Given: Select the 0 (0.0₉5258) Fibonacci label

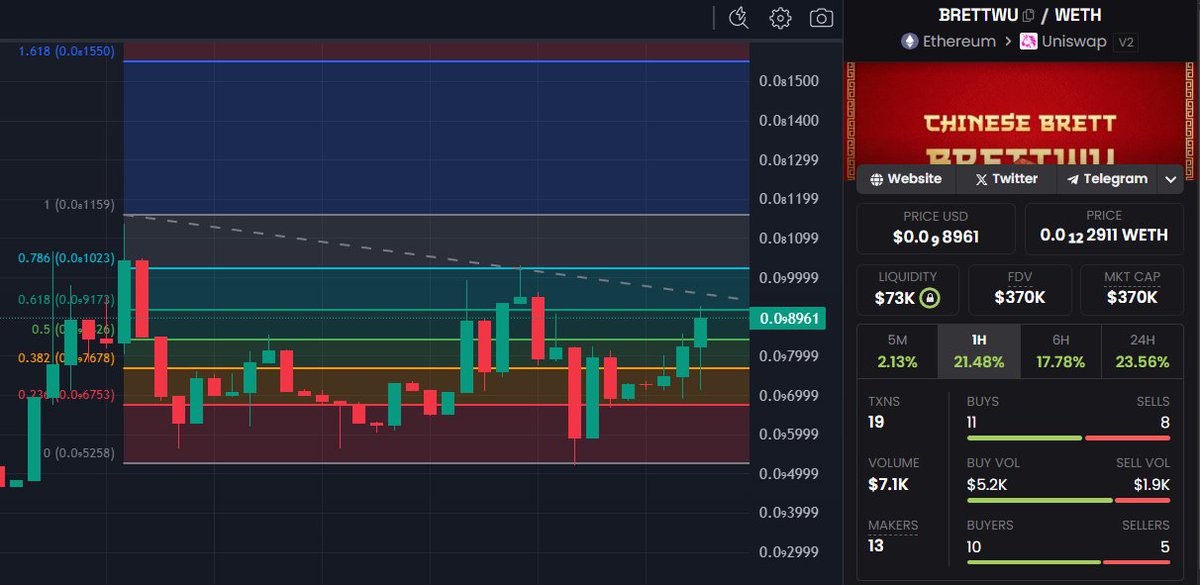Looking at the screenshot, I should click(80, 453).
